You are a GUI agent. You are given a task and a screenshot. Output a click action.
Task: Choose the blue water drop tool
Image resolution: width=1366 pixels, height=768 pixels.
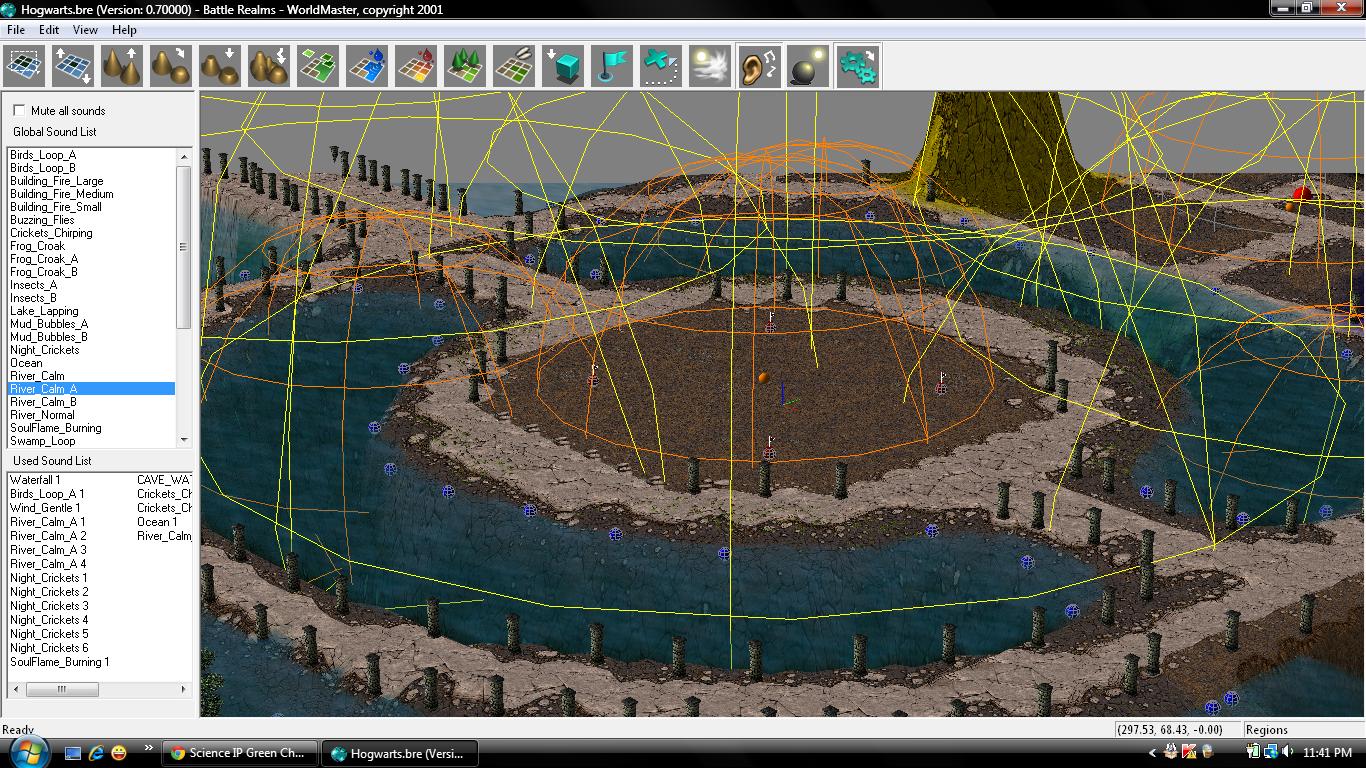point(367,66)
